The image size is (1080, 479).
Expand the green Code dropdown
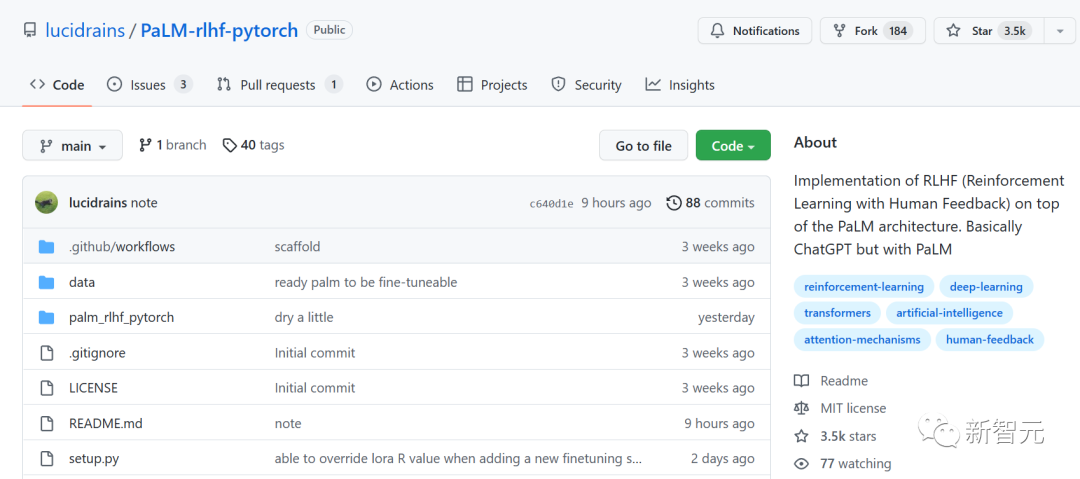(x=733, y=146)
